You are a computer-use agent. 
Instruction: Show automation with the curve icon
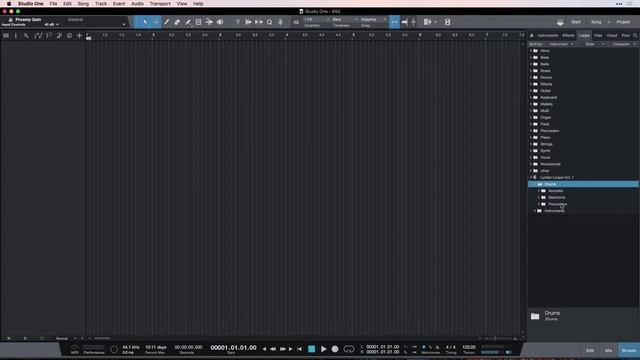(38, 36)
